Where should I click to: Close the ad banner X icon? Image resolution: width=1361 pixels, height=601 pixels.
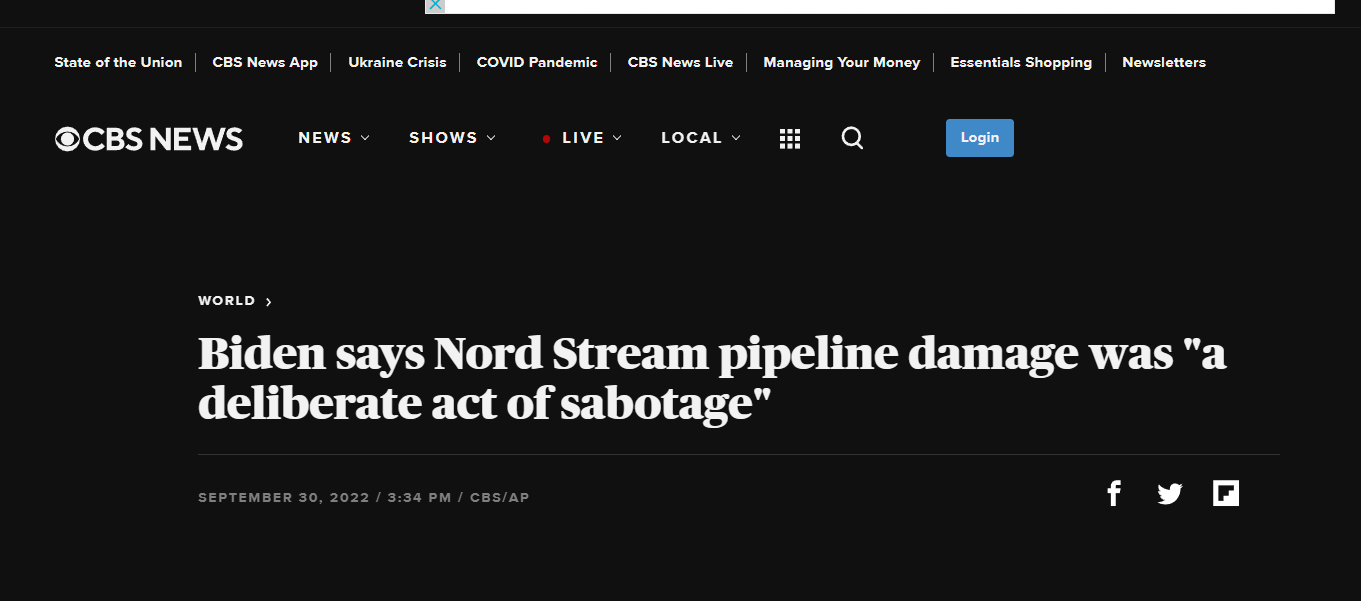tap(435, 5)
